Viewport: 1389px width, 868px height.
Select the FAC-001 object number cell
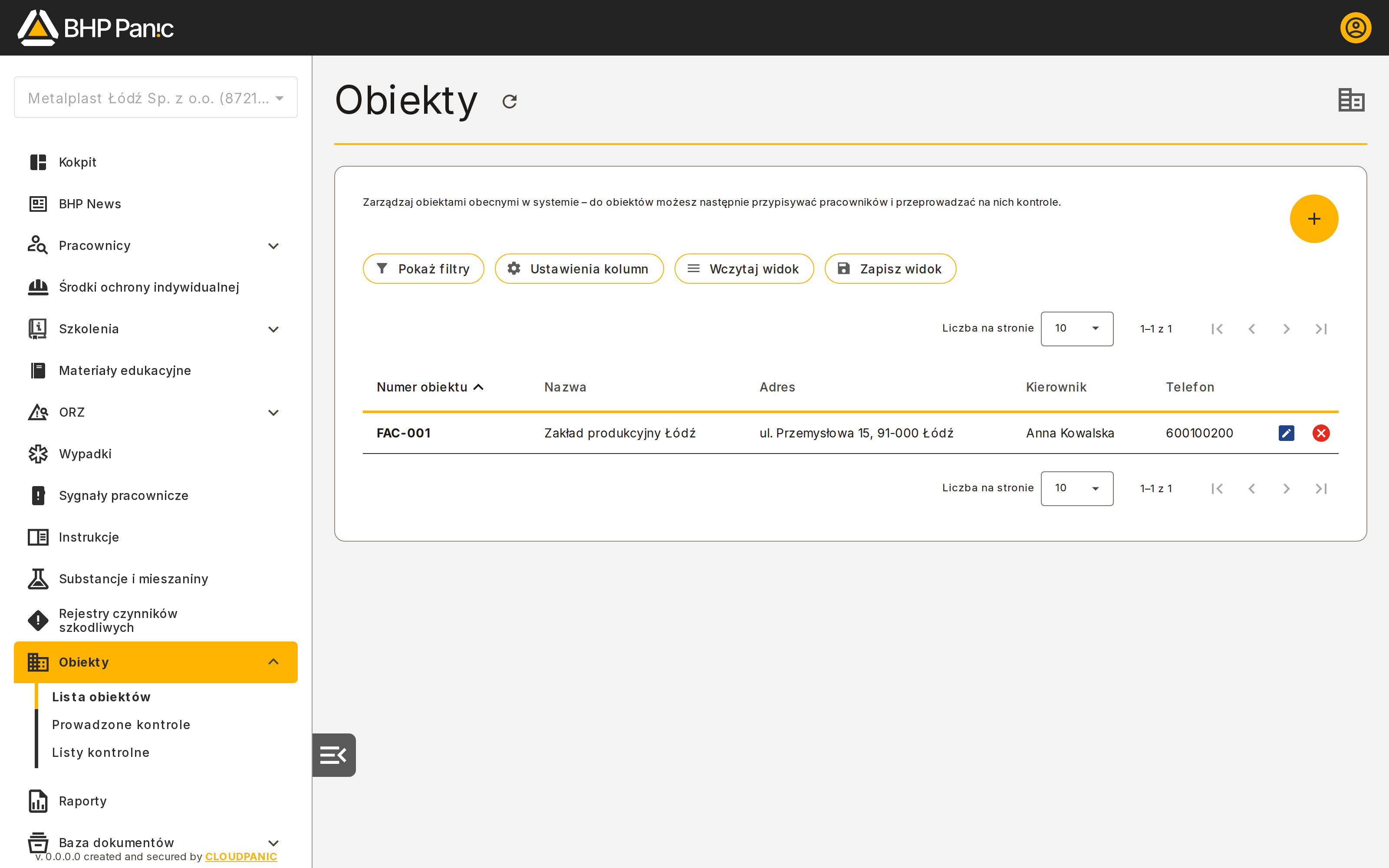(x=404, y=433)
